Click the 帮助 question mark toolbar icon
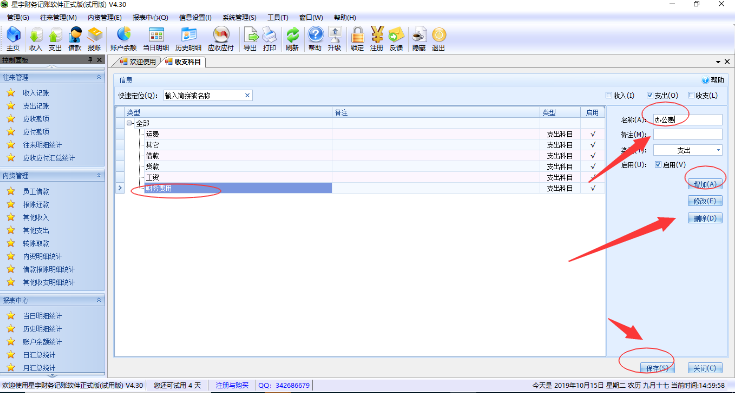The height and width of the screenshot is (393, 736). point(315,39)
